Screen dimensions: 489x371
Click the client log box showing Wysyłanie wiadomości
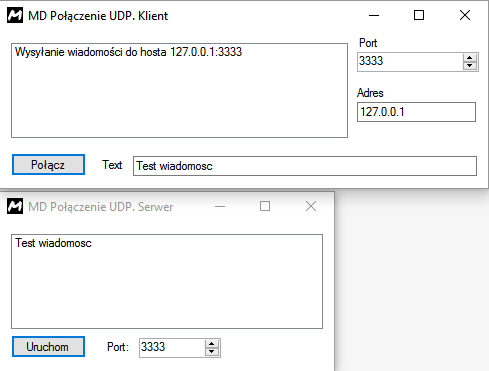[179, 90]
